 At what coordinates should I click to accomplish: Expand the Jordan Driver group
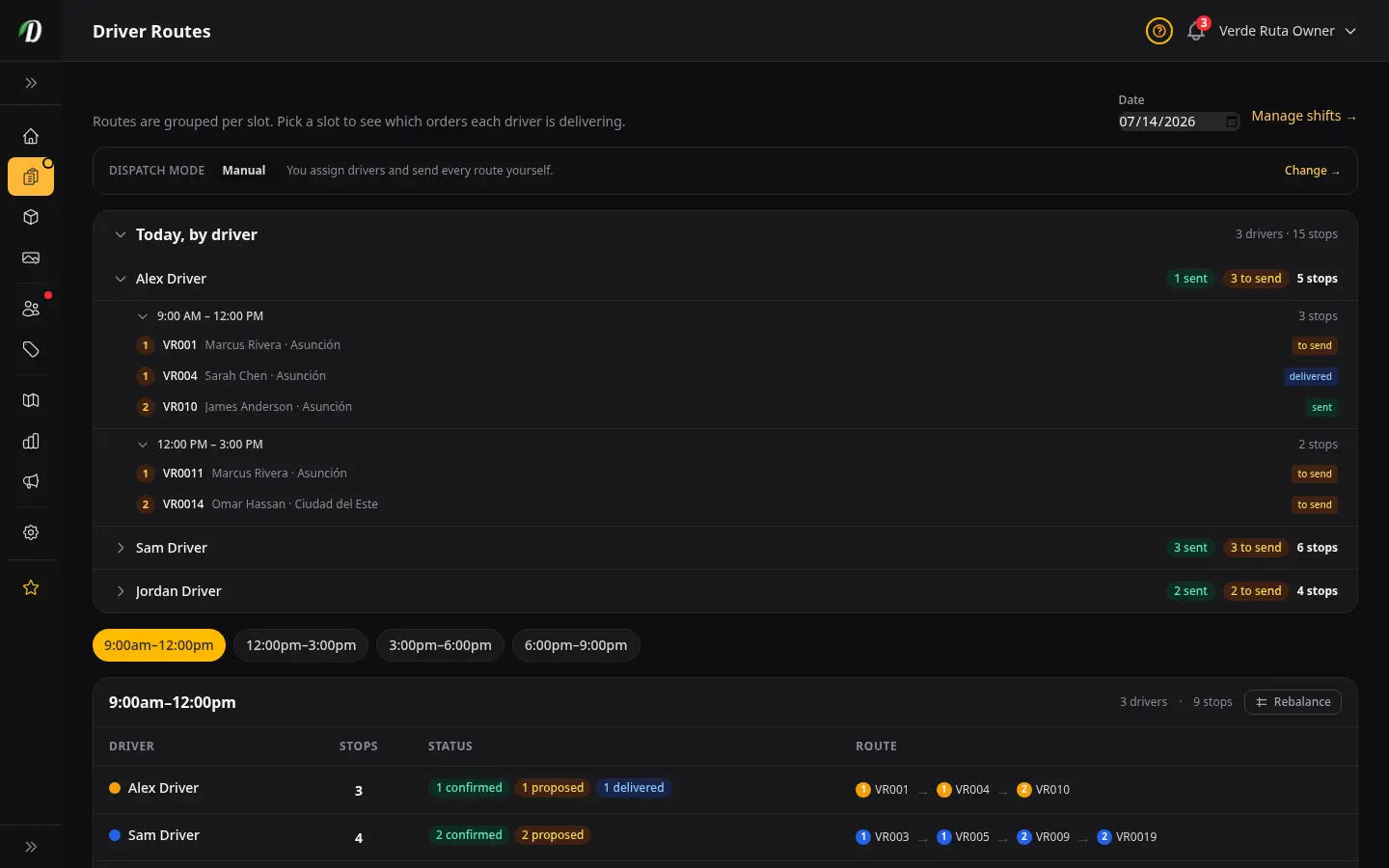coord(121,591)
